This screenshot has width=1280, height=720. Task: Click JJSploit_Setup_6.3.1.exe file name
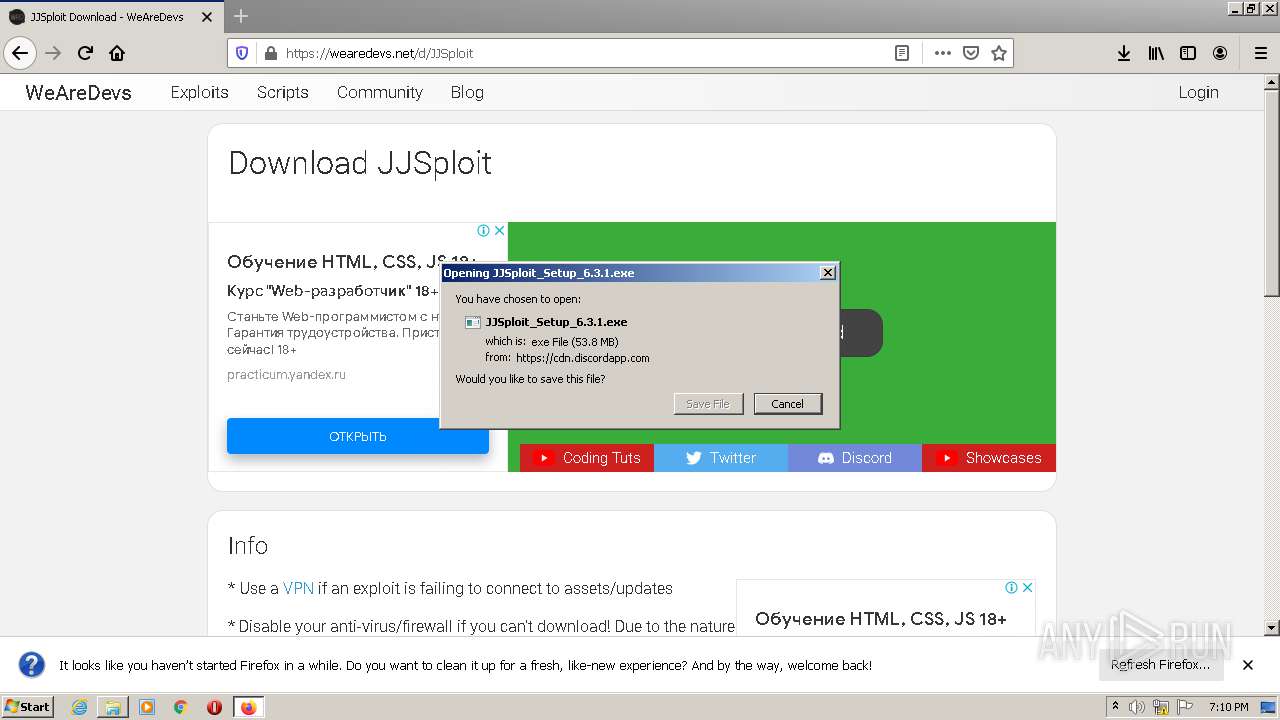(556, 322)
